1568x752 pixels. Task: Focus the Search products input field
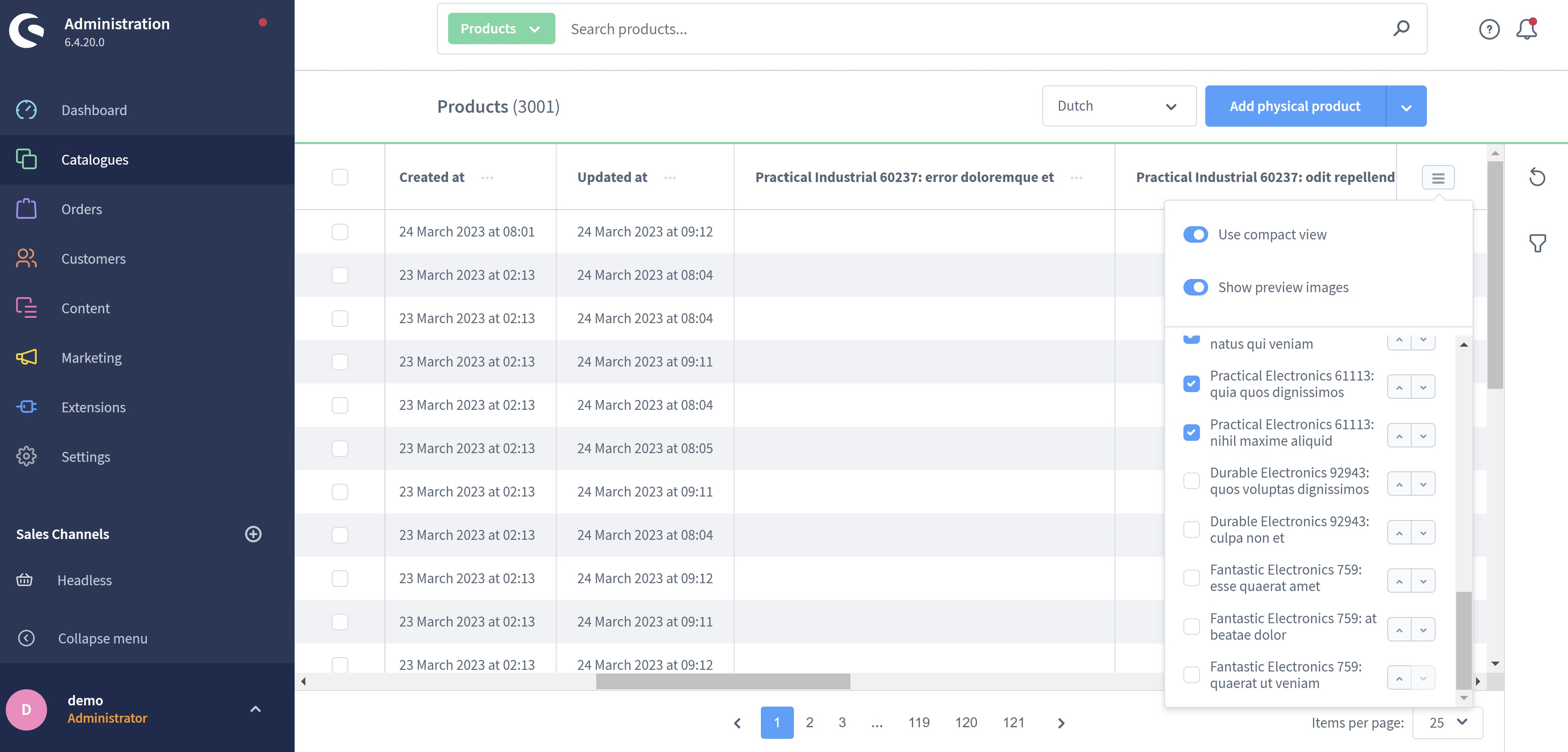974,28
